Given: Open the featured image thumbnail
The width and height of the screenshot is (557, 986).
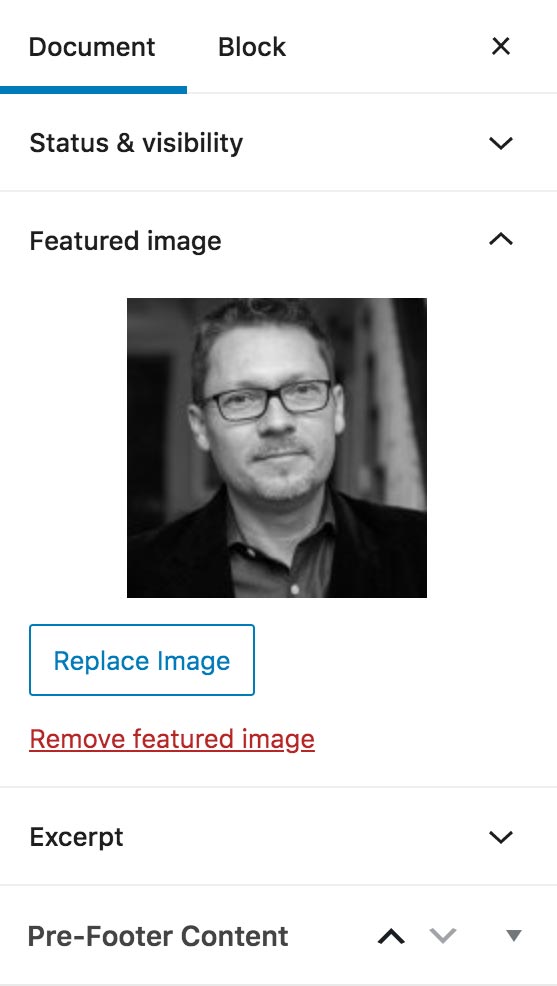Looking at the screenshot, I should point(277,448).
